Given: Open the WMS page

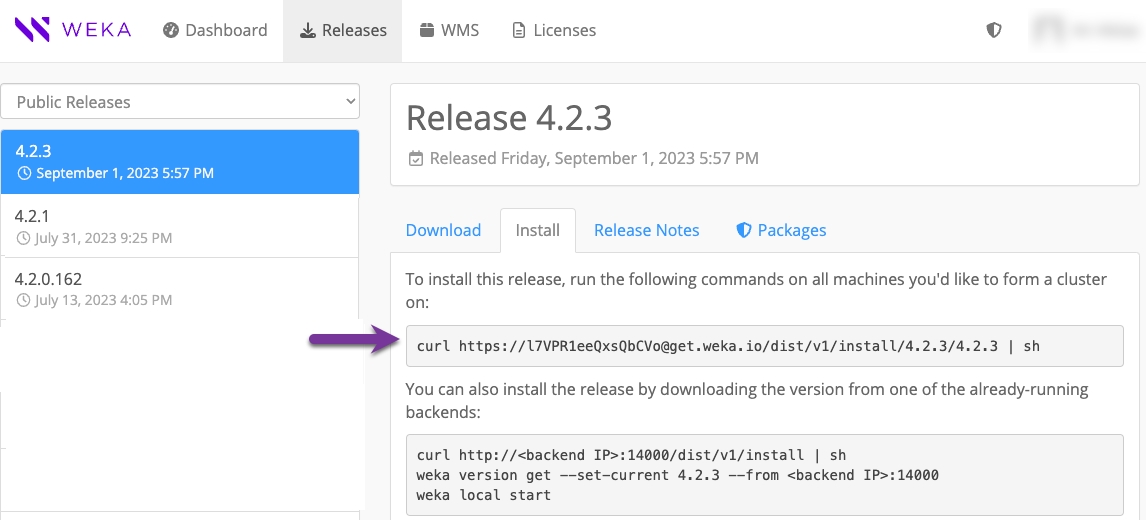Looking at the screenshot, I should pyautogui.click(x=460, y=30).
